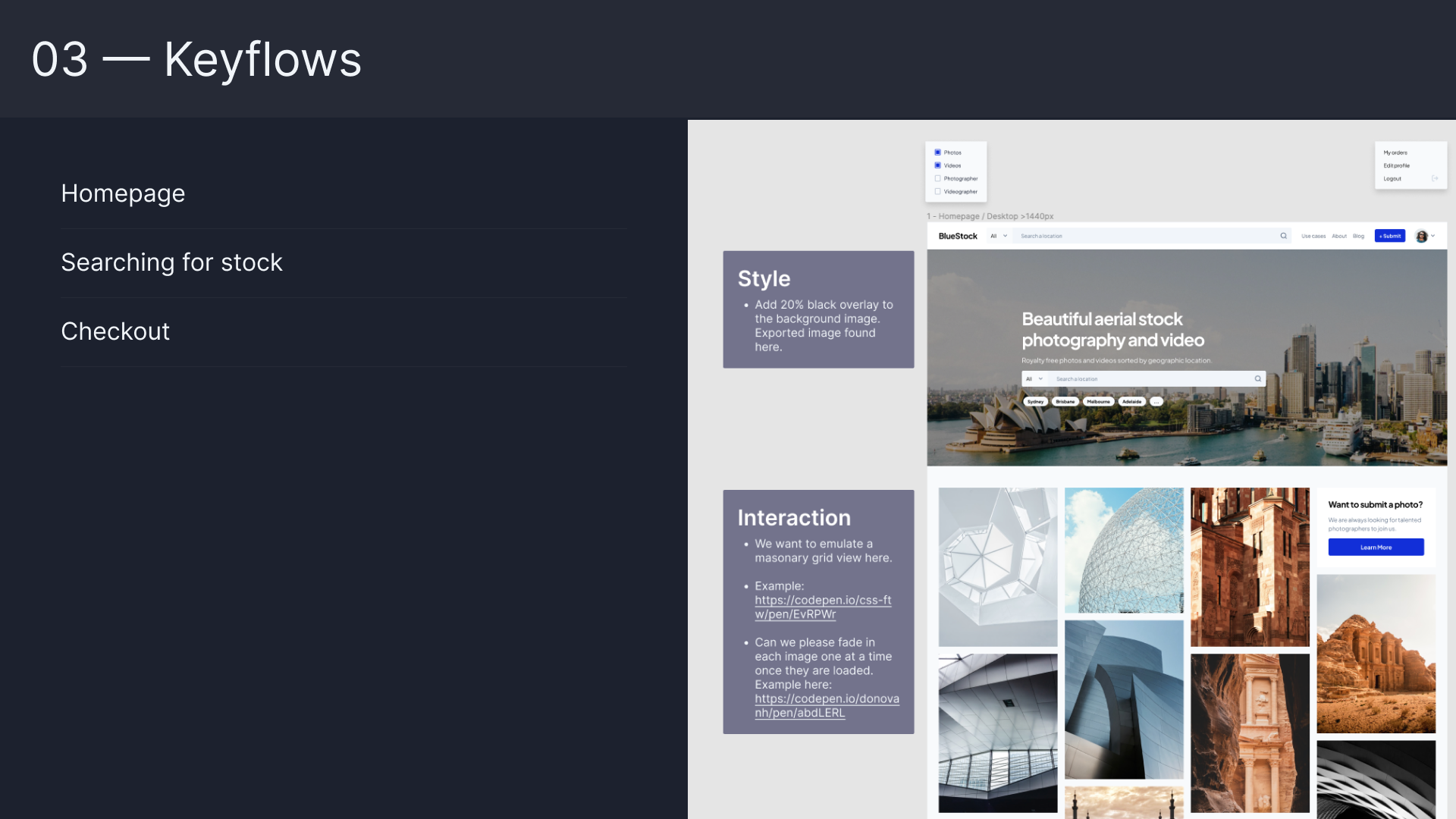Choose My orders from the profile menu

pyautogui.click(x=1395, y=152)
